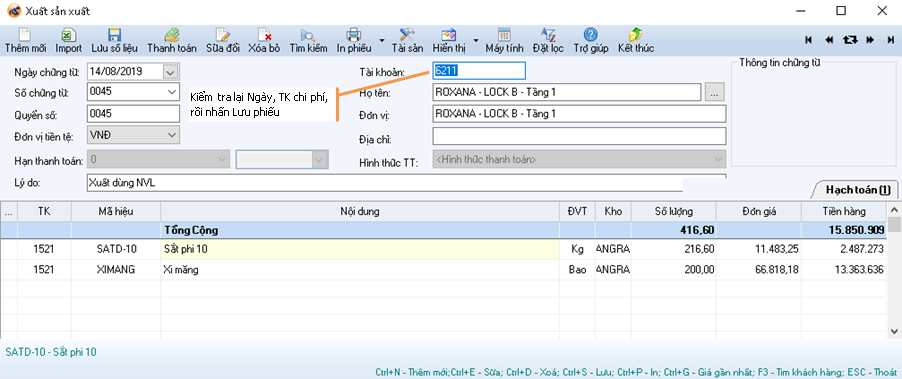Select the Xi măng content cell
The height and width of the screenshot is (379, 902).
pos(360,269)
